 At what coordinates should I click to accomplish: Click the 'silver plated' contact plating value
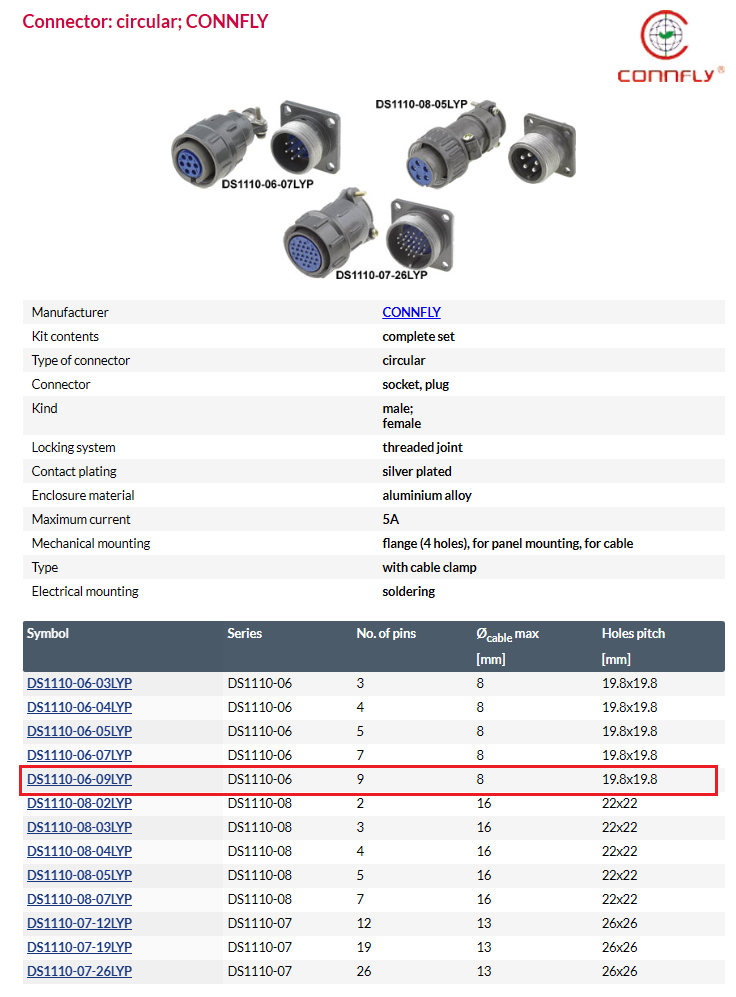pyautogui.click(x=417, y=472)
